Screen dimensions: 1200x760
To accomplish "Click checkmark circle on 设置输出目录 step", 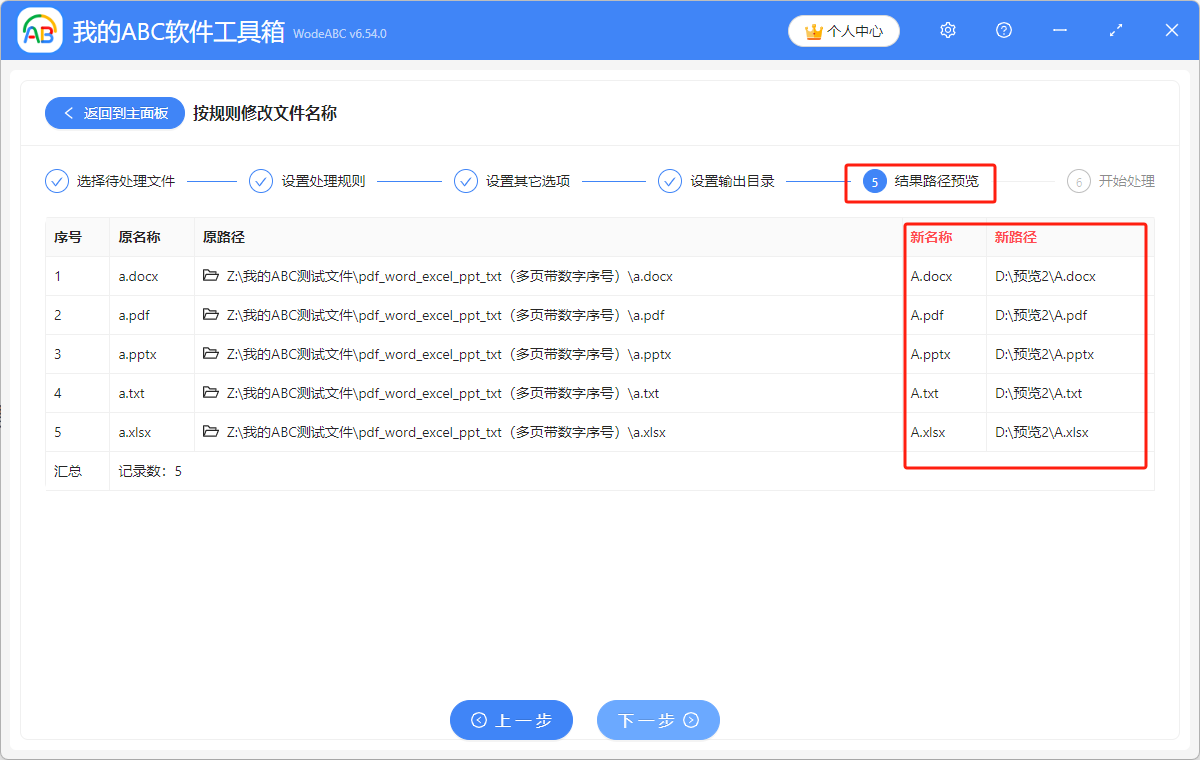I will point(669,181).
